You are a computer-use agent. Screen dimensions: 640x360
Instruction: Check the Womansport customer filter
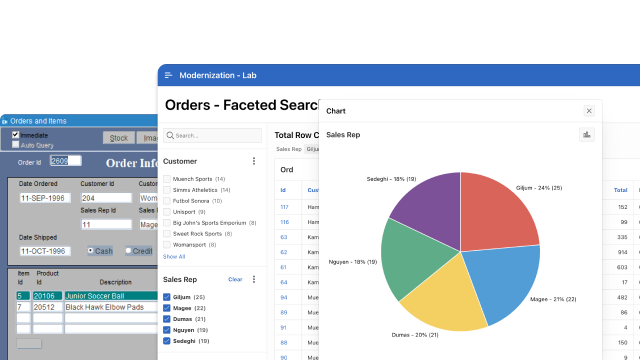coord(167,244)
